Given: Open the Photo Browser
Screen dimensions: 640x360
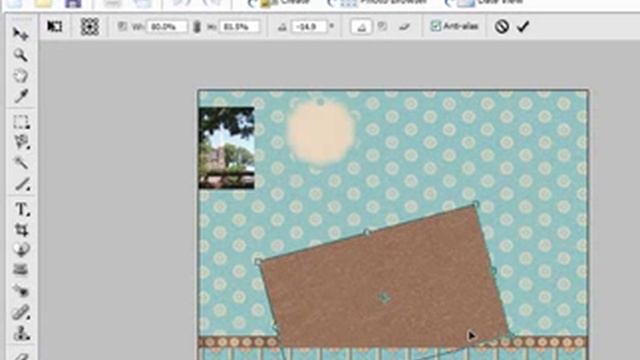Looking at the screenshot, I should point(378,2).
